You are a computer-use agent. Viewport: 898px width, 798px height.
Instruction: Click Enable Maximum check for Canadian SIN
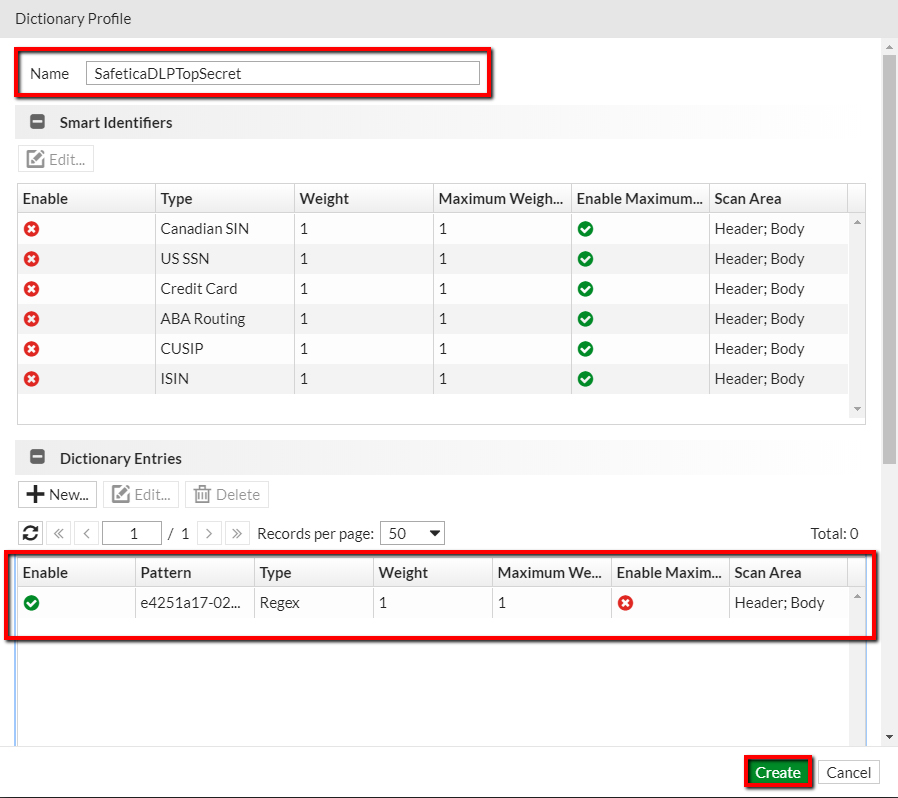tap(585, 229)
